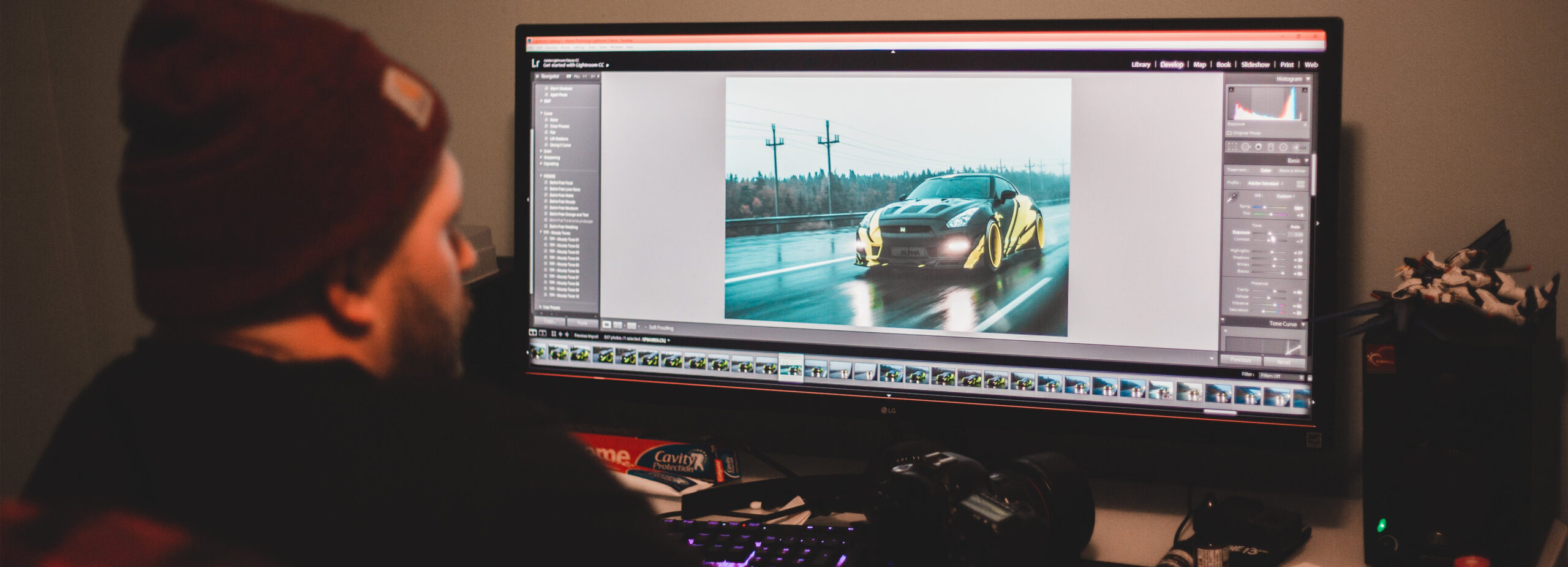Toggle the filter lock switch icon
Screen dimensions: 1568x567
pyautogui.click(x=1310, y=378)
